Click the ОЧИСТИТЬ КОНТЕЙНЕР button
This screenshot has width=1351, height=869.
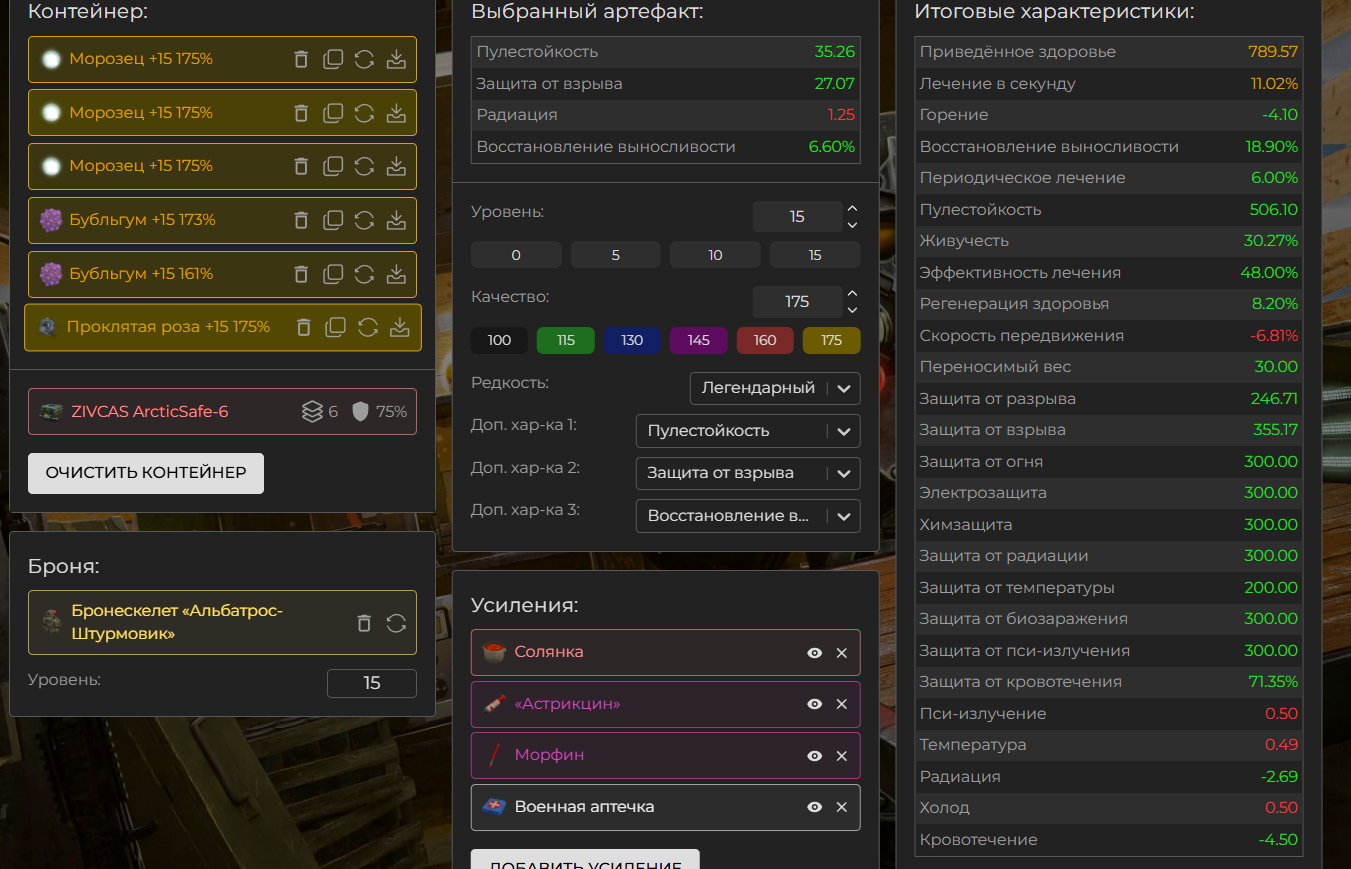tap(146, 473)
